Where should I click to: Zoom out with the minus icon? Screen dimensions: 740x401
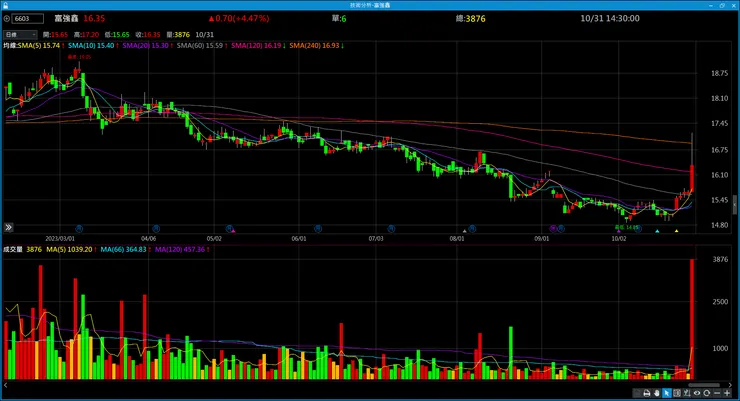[x=717, y=393]
